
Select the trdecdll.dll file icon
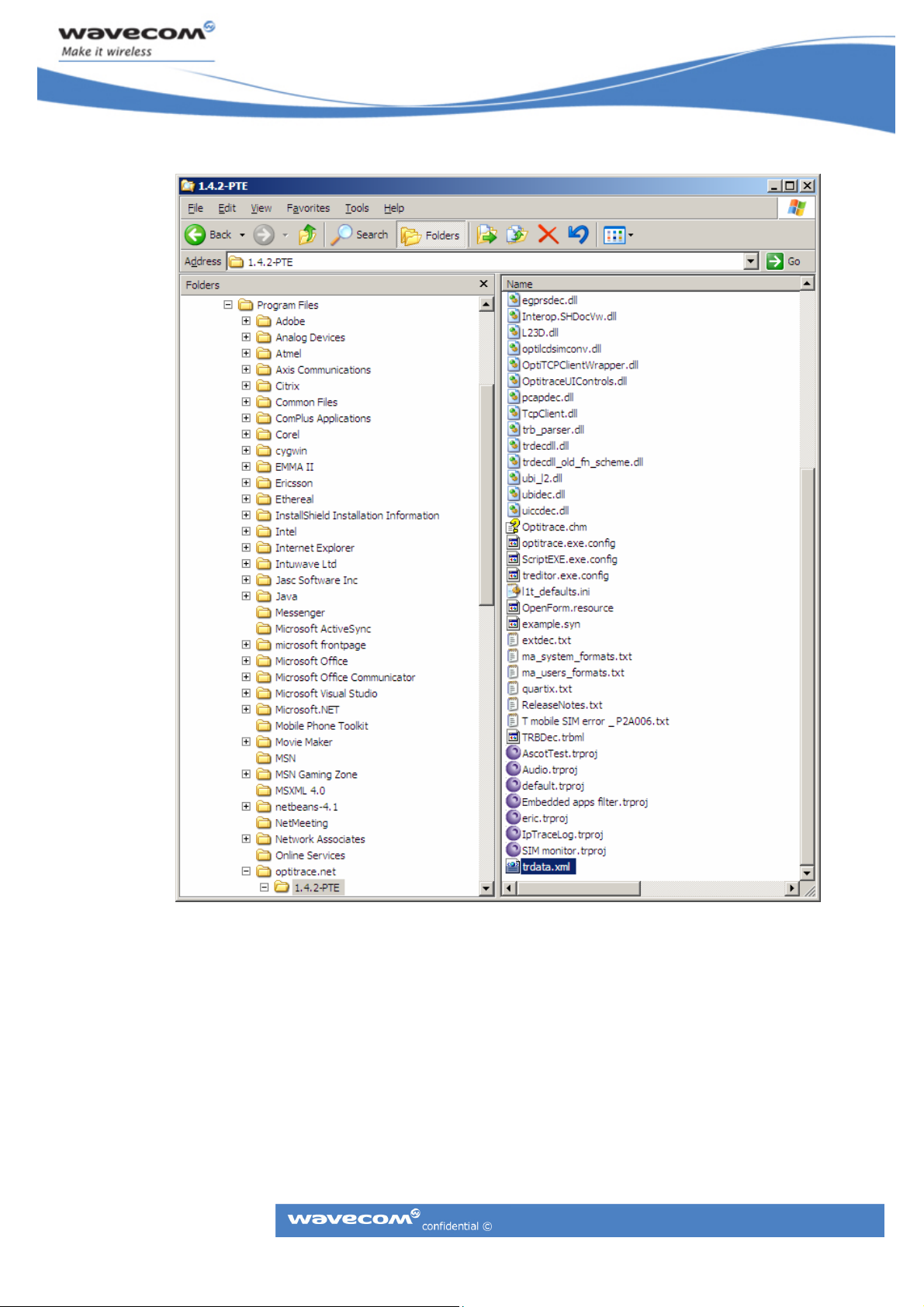(x=513, y=445)
